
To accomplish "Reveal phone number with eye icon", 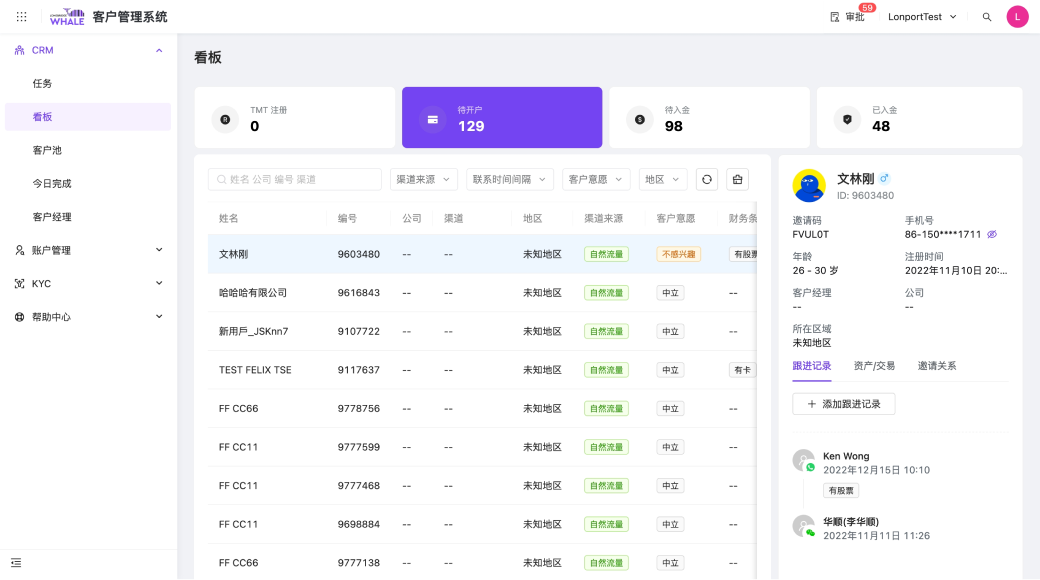I will 992,234.
